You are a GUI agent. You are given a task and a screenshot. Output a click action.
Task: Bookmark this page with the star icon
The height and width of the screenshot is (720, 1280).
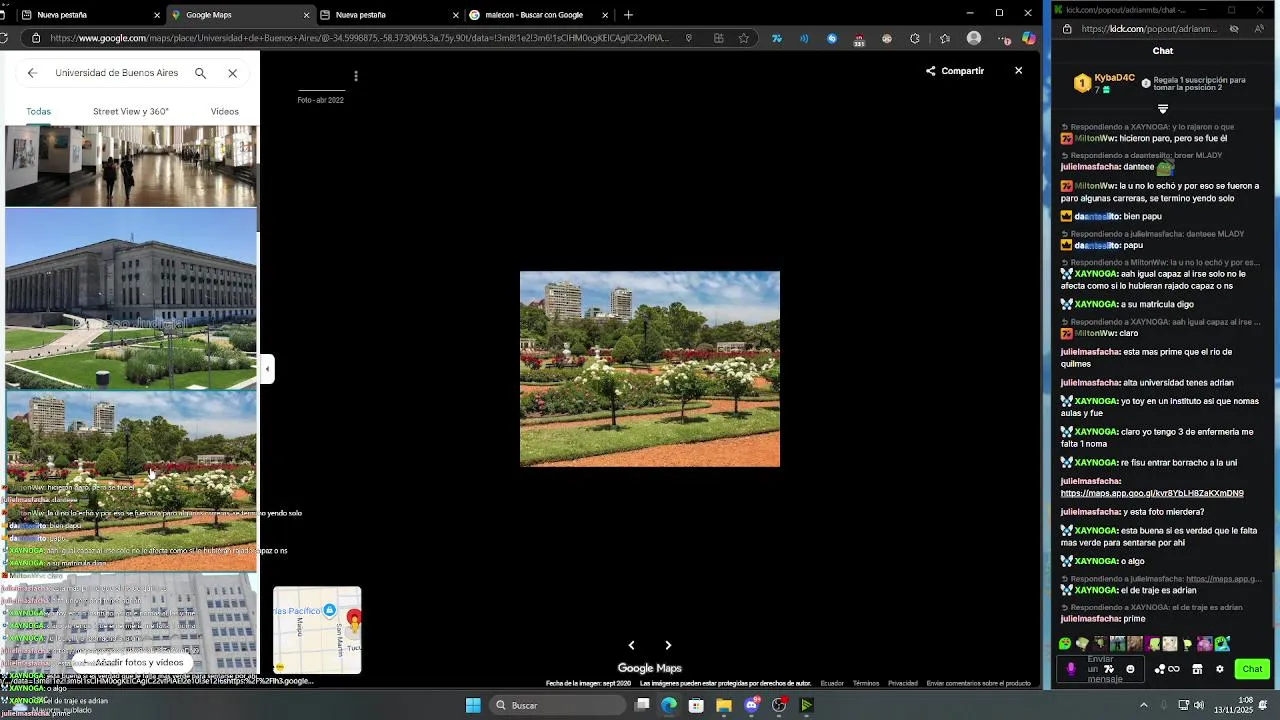point(743,38)
